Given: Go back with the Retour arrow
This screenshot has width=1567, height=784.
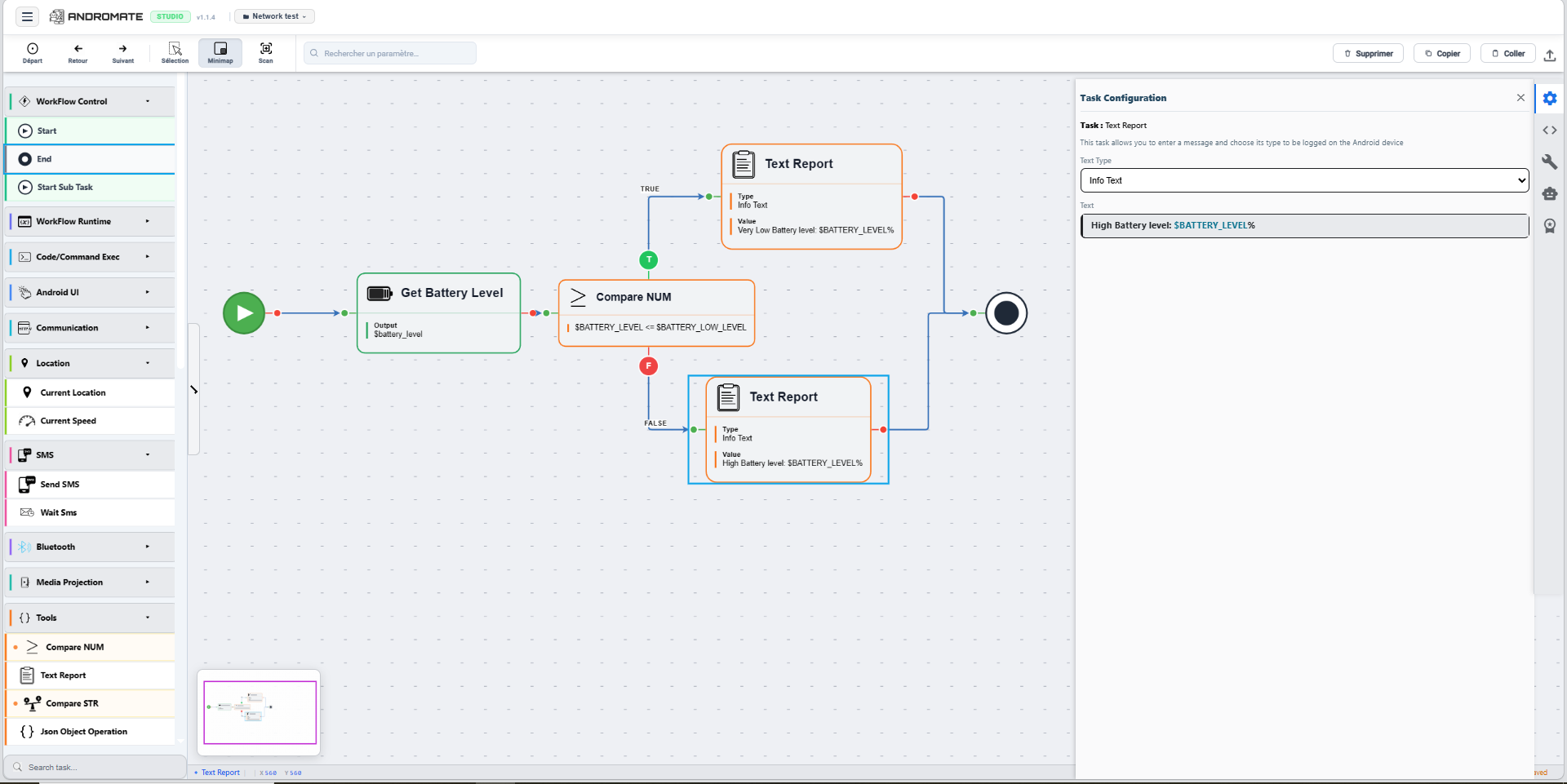Looking at the screenshot, I should point(78,53).
